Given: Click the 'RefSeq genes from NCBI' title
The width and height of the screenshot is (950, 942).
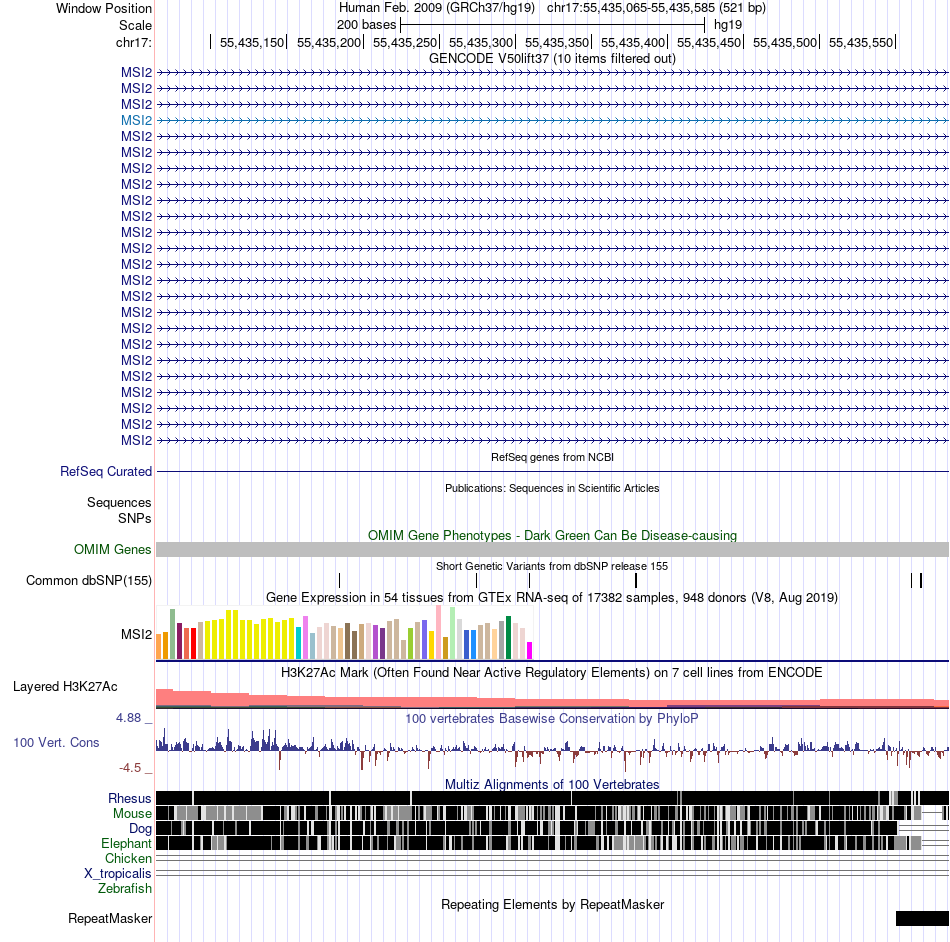Looking at the screenshot, I should coord(552,457).
